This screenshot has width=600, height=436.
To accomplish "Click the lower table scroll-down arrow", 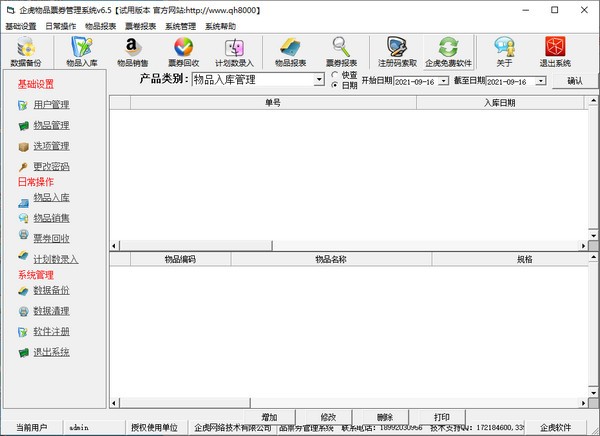I will (593, 393).
